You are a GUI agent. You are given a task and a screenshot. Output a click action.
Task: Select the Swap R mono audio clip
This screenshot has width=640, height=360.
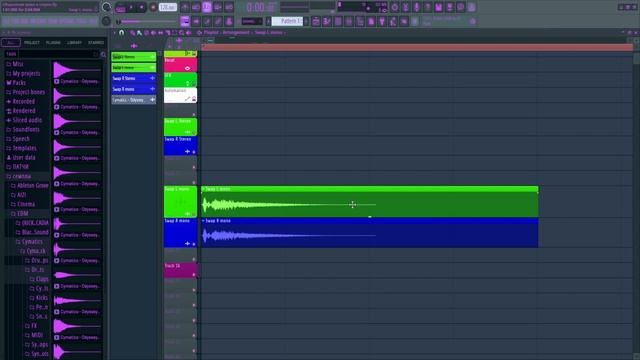pyautogui.click(x=369, y=233)
